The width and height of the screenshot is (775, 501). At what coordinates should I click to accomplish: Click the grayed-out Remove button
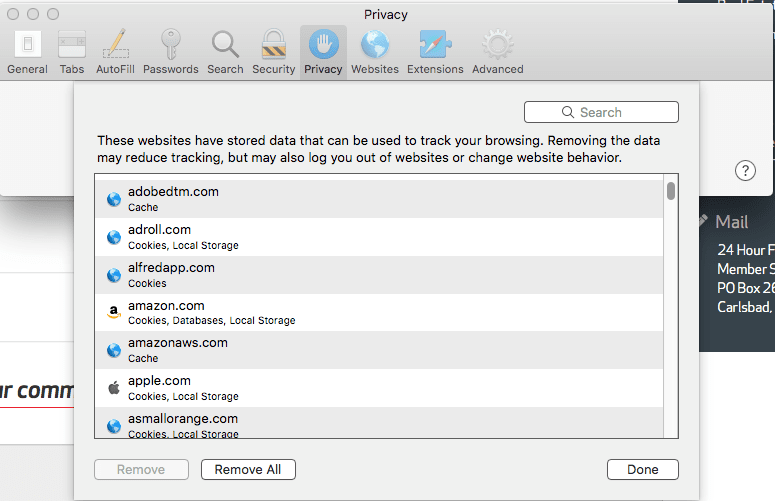pyautogui.click(x=141, y=469)
